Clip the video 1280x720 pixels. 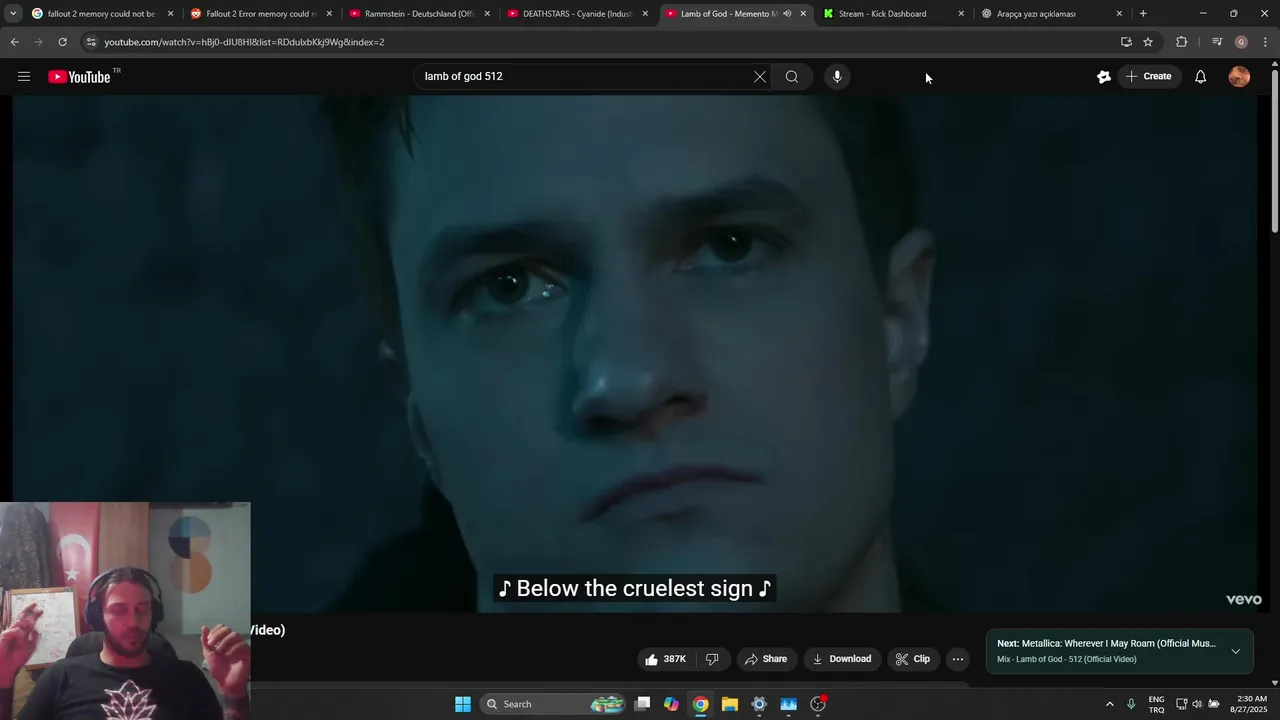click(913, 659)
